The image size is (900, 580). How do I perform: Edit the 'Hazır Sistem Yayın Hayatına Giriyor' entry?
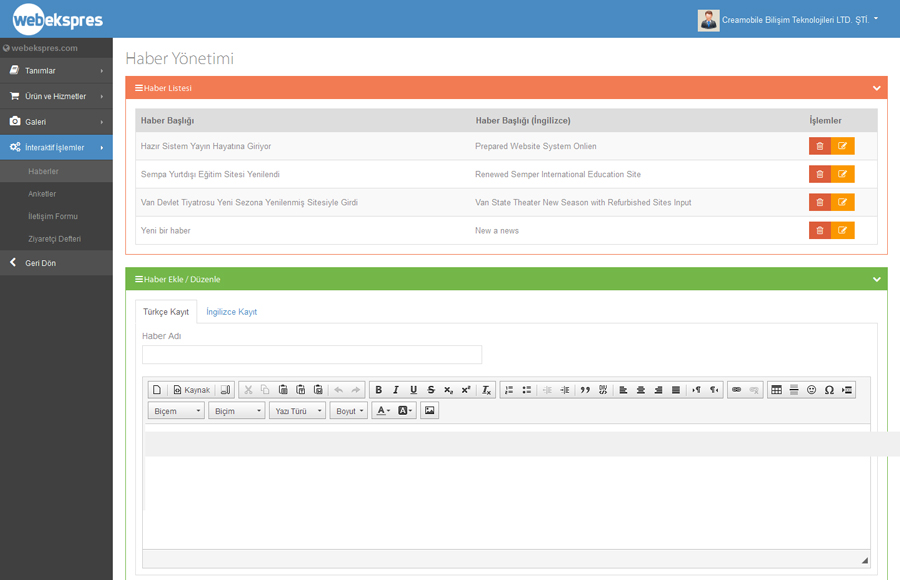[x=843, y=146]
